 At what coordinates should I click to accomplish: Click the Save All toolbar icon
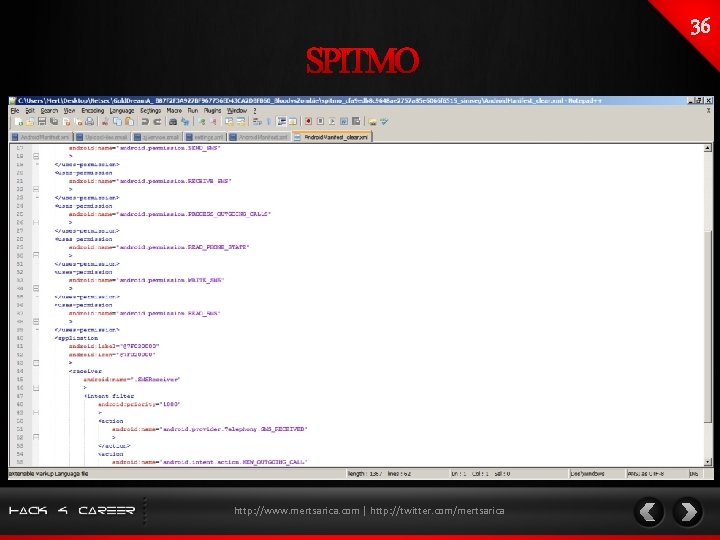pyautogui.click(x=54, y=122)
